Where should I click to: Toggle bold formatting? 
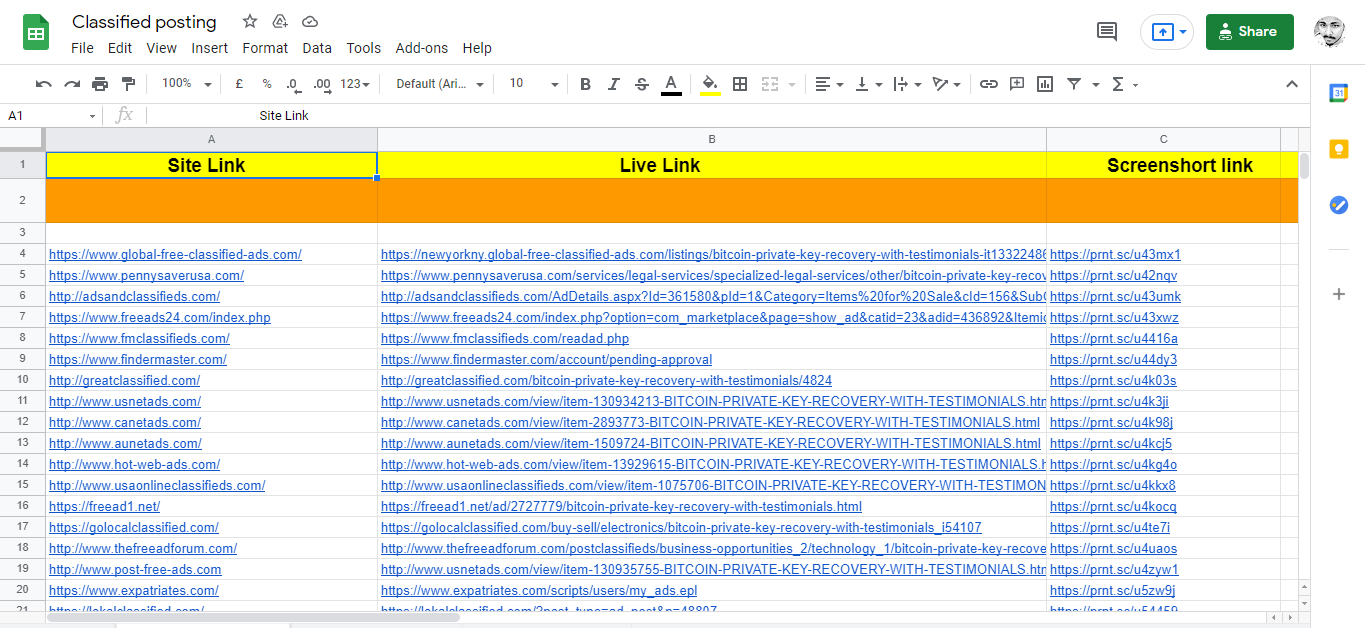tap(585, 84)
